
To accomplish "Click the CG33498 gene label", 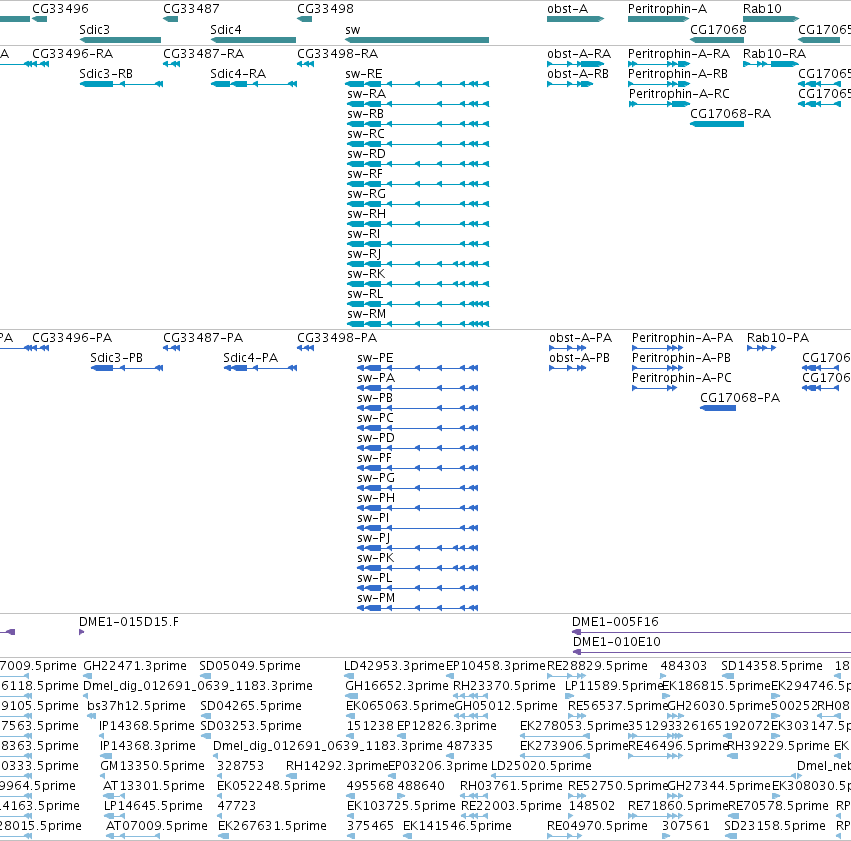I will click(325, 9).
